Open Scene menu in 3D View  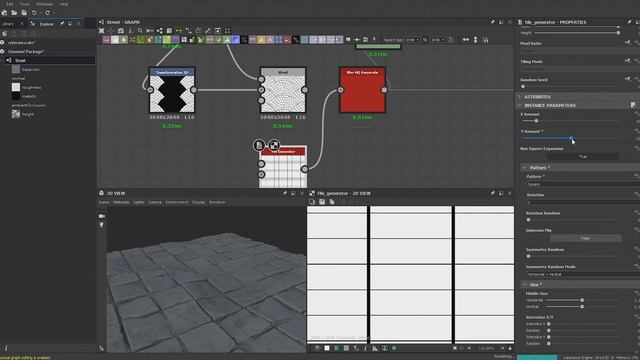coord(104,202)
